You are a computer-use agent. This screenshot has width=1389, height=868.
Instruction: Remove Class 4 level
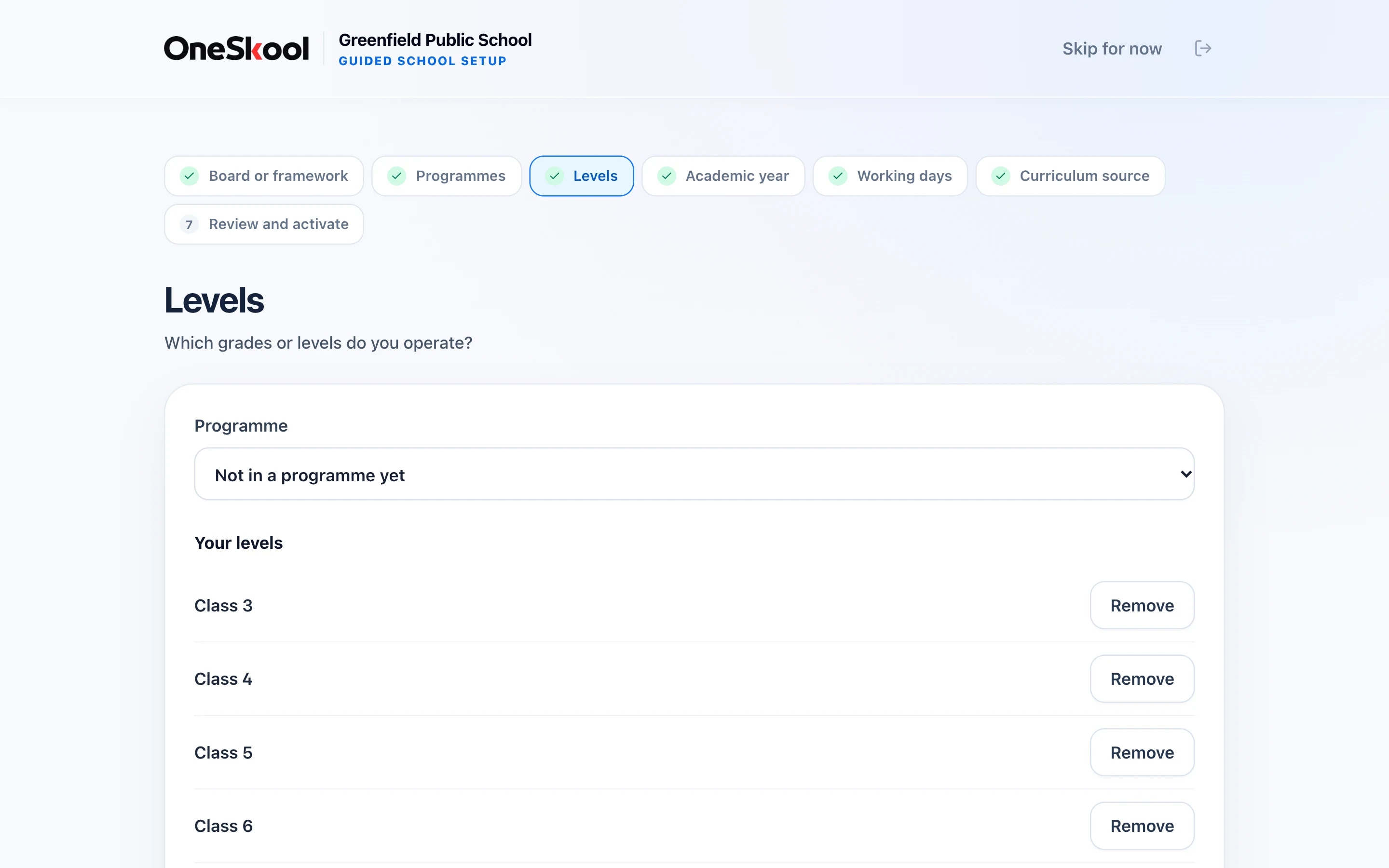1142,678
